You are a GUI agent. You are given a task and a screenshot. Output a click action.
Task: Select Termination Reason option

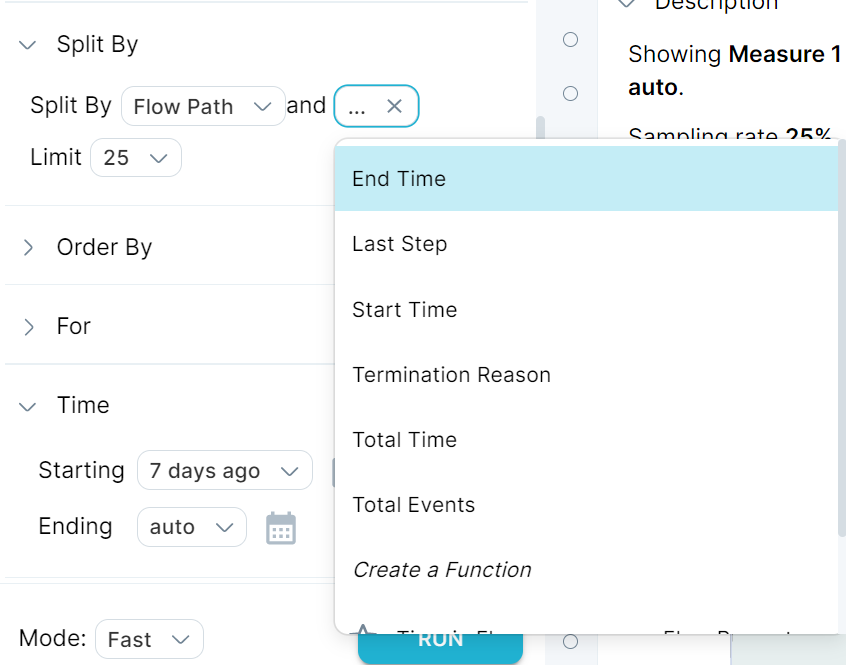586,375
